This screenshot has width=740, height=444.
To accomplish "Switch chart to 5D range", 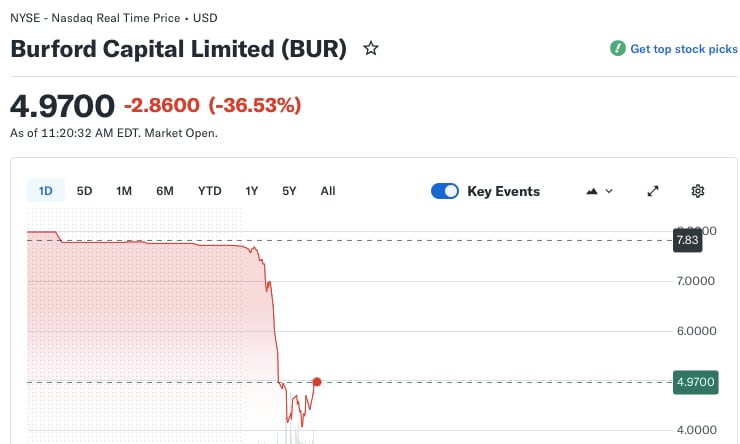I will [85, 191].
